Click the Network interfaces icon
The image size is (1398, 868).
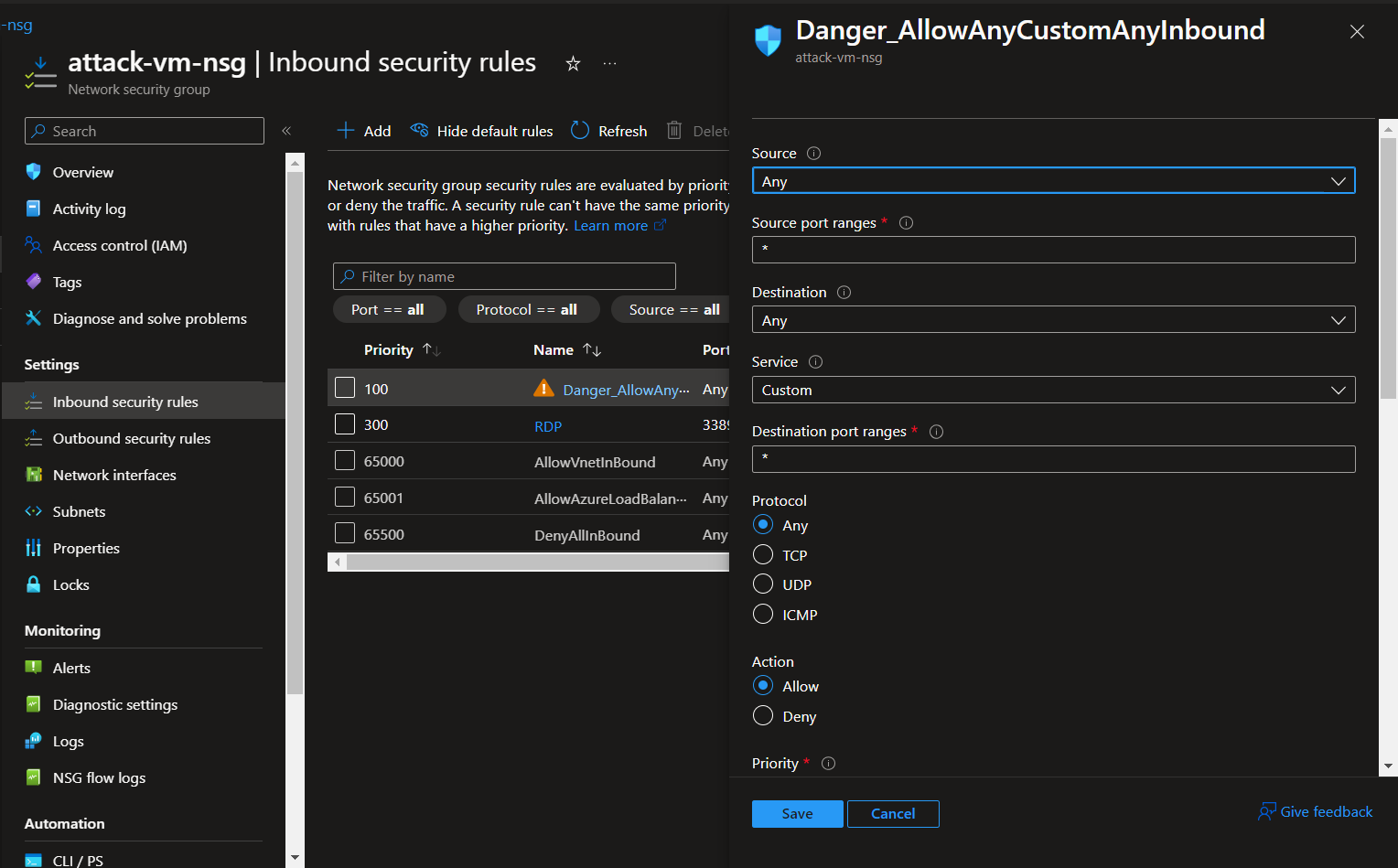(34, 475)
